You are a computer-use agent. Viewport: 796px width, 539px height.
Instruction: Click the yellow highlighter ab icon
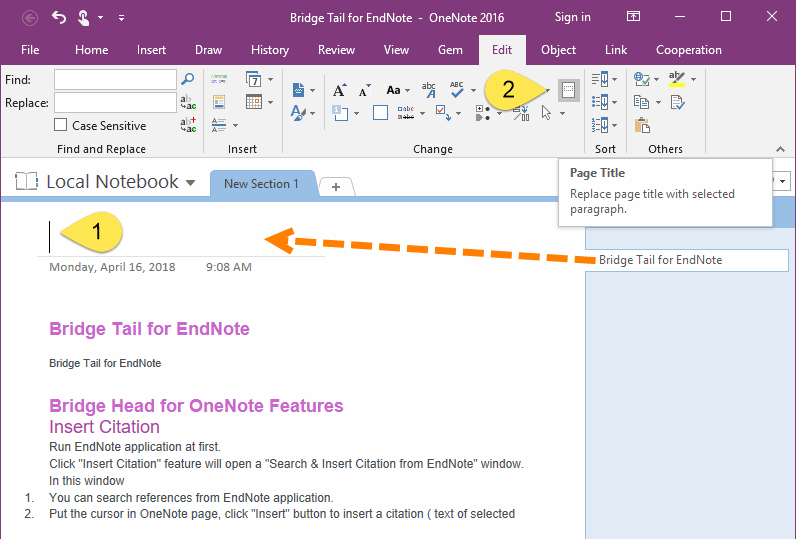[677, 79]
